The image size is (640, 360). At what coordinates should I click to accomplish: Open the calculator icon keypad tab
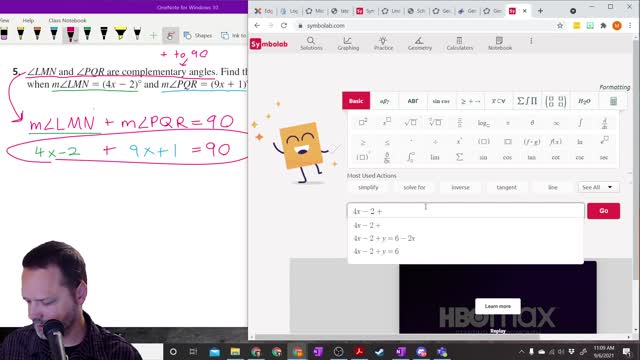point(613,101)
